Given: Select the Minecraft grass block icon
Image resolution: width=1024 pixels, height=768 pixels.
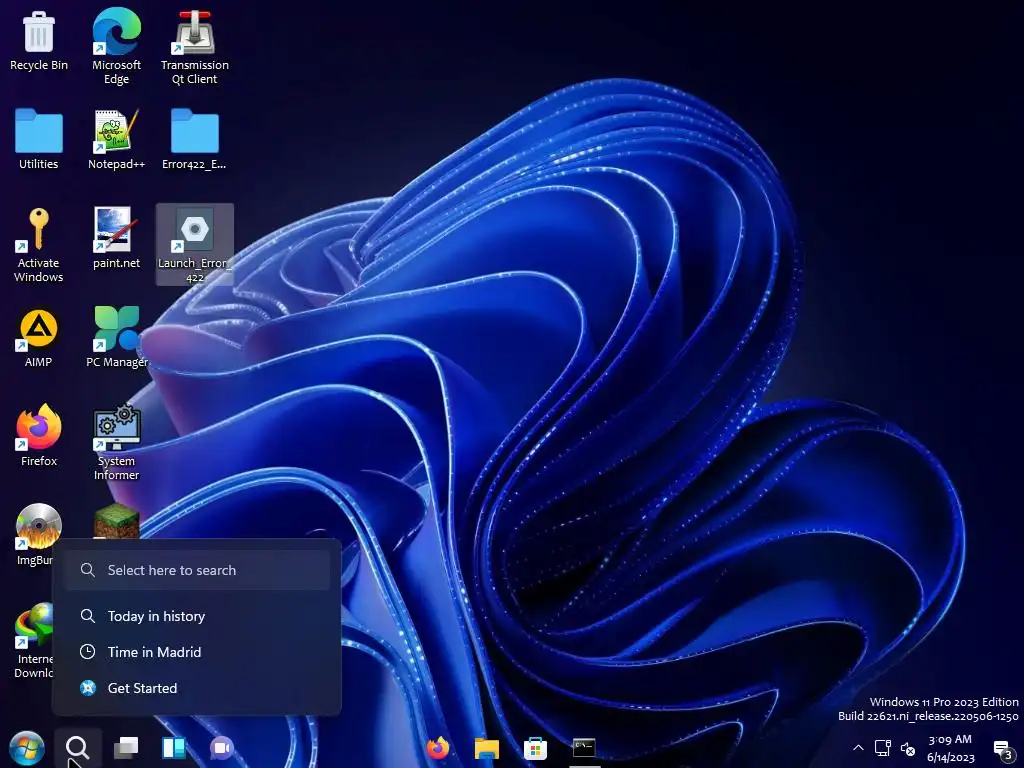Looking at the screenshot, I should (x=116, y=521).
